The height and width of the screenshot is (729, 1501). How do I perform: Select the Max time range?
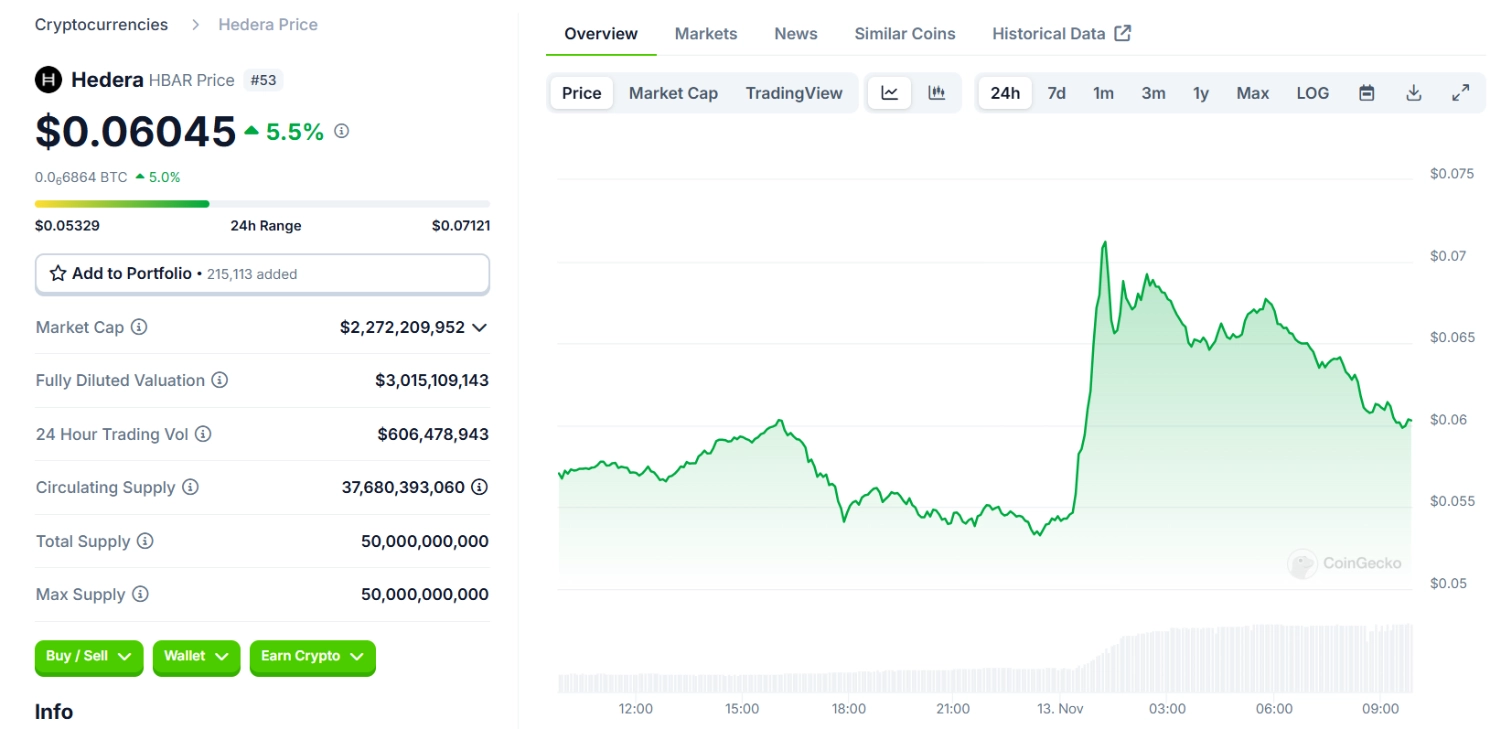tap(1252, 93)
